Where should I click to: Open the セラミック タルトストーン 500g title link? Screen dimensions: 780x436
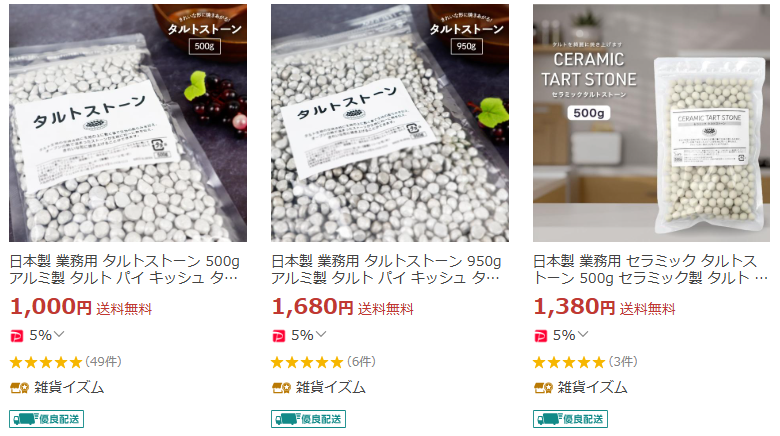click(650, 269)
